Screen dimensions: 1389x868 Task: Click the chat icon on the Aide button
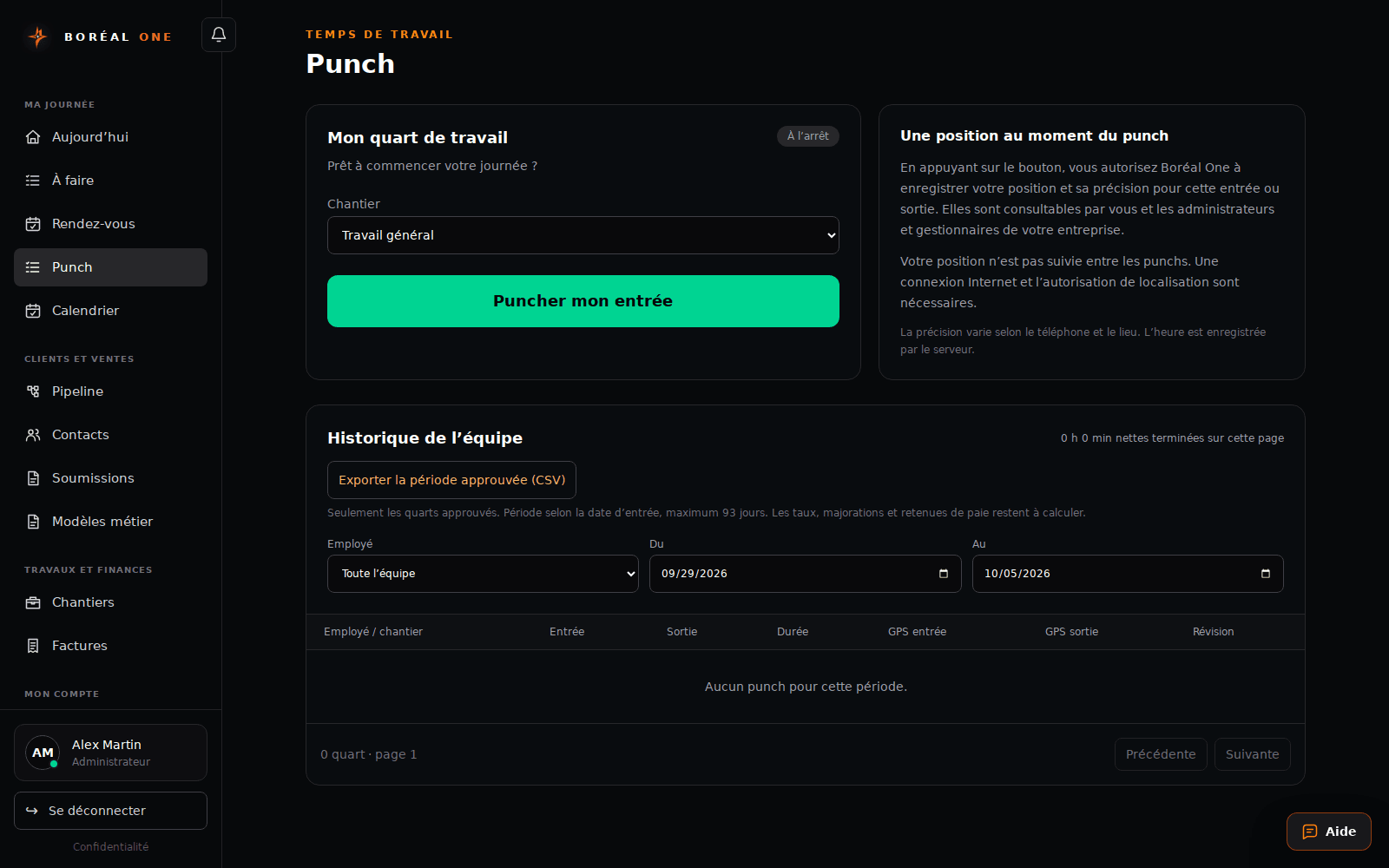(1310, 832)
